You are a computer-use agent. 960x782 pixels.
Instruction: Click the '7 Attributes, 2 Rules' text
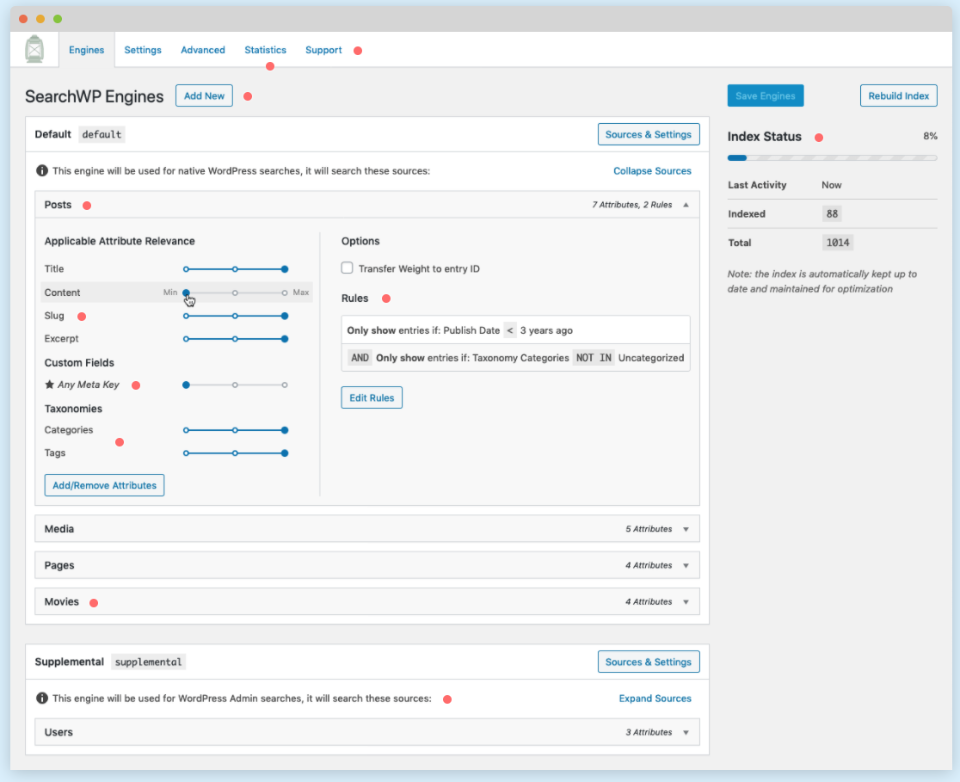coord(632,205)
